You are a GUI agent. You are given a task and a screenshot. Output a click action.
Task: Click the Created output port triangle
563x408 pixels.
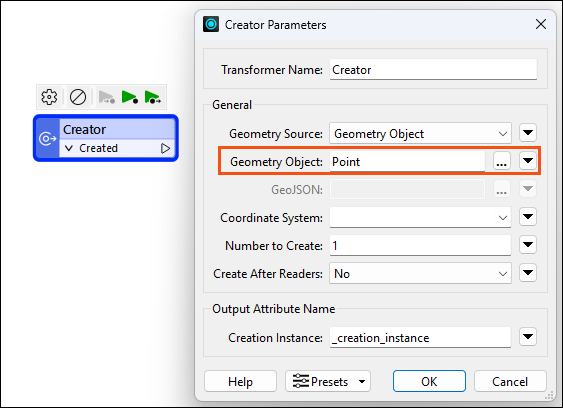pyautogui.click(x=165, y=148)
